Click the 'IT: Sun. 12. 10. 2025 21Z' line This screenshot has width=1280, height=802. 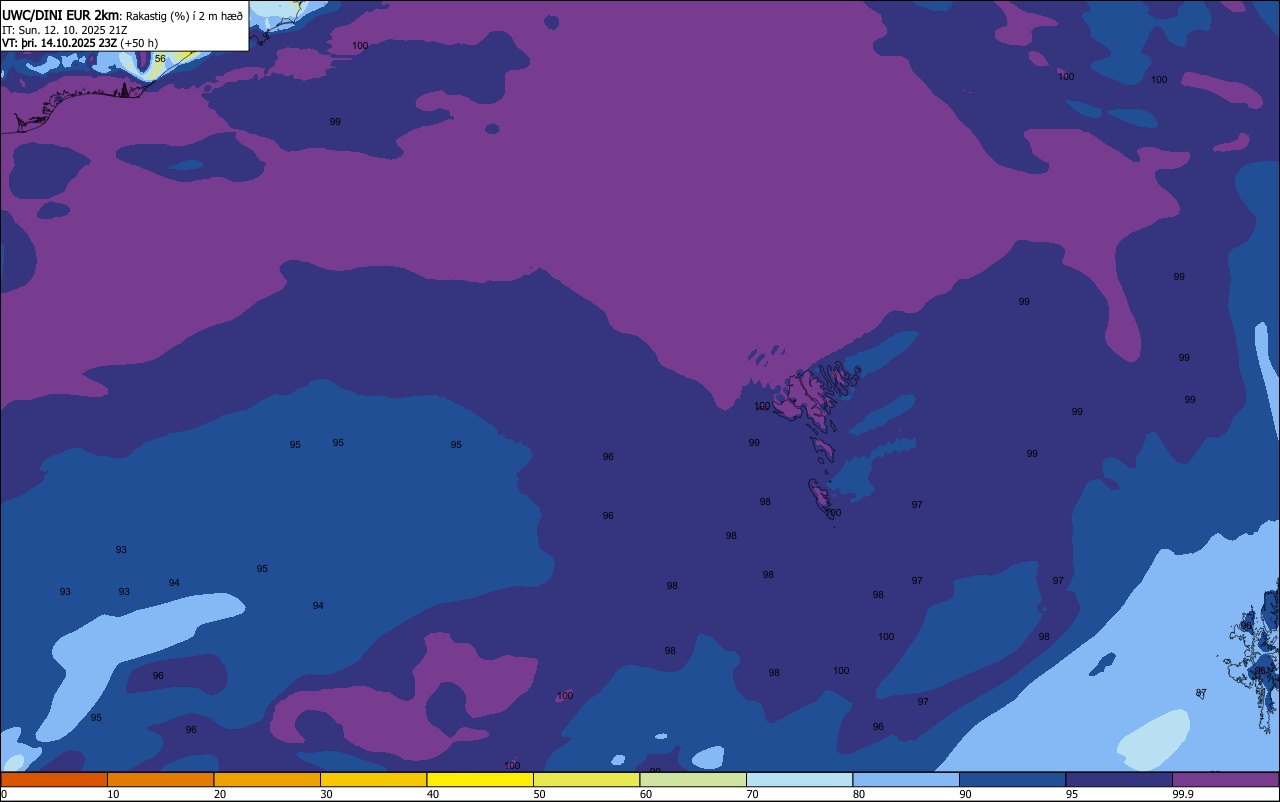64,30
